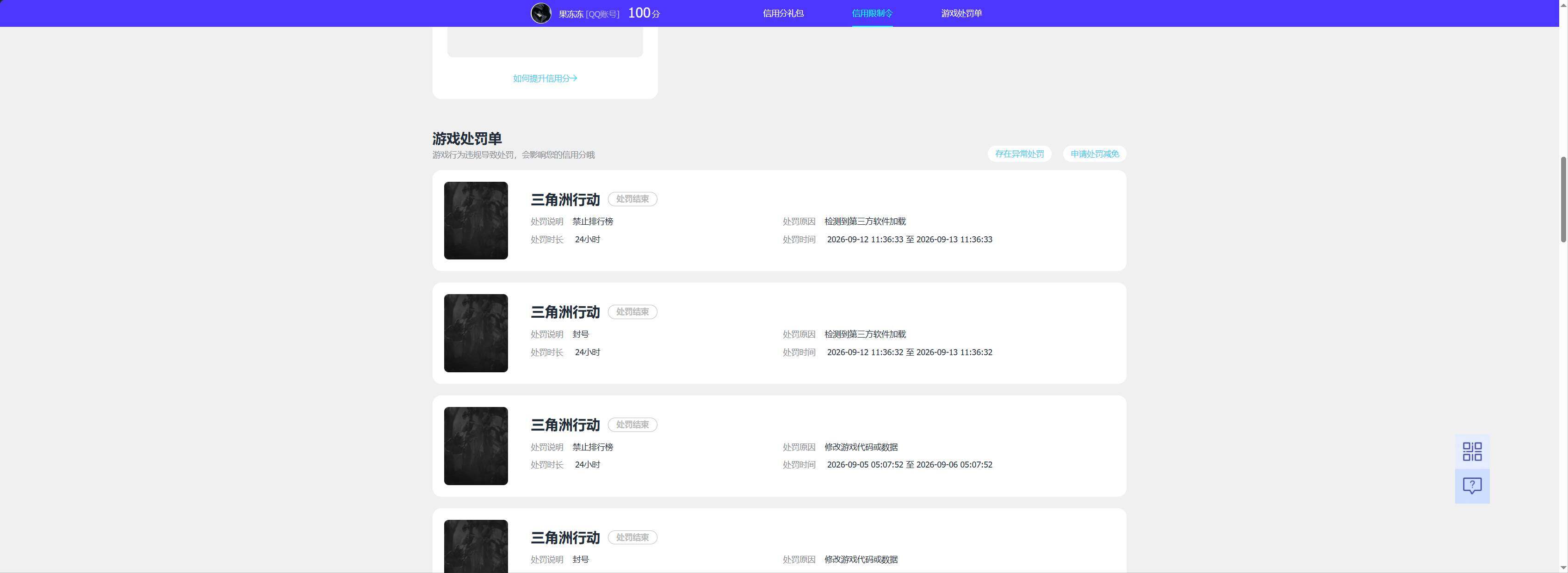This screenshot has height=573, width=1568.
Task: Click the subtitle 游戏行为违规导致处罚，会影响您的信用分哦
Action: coord(513,155)
